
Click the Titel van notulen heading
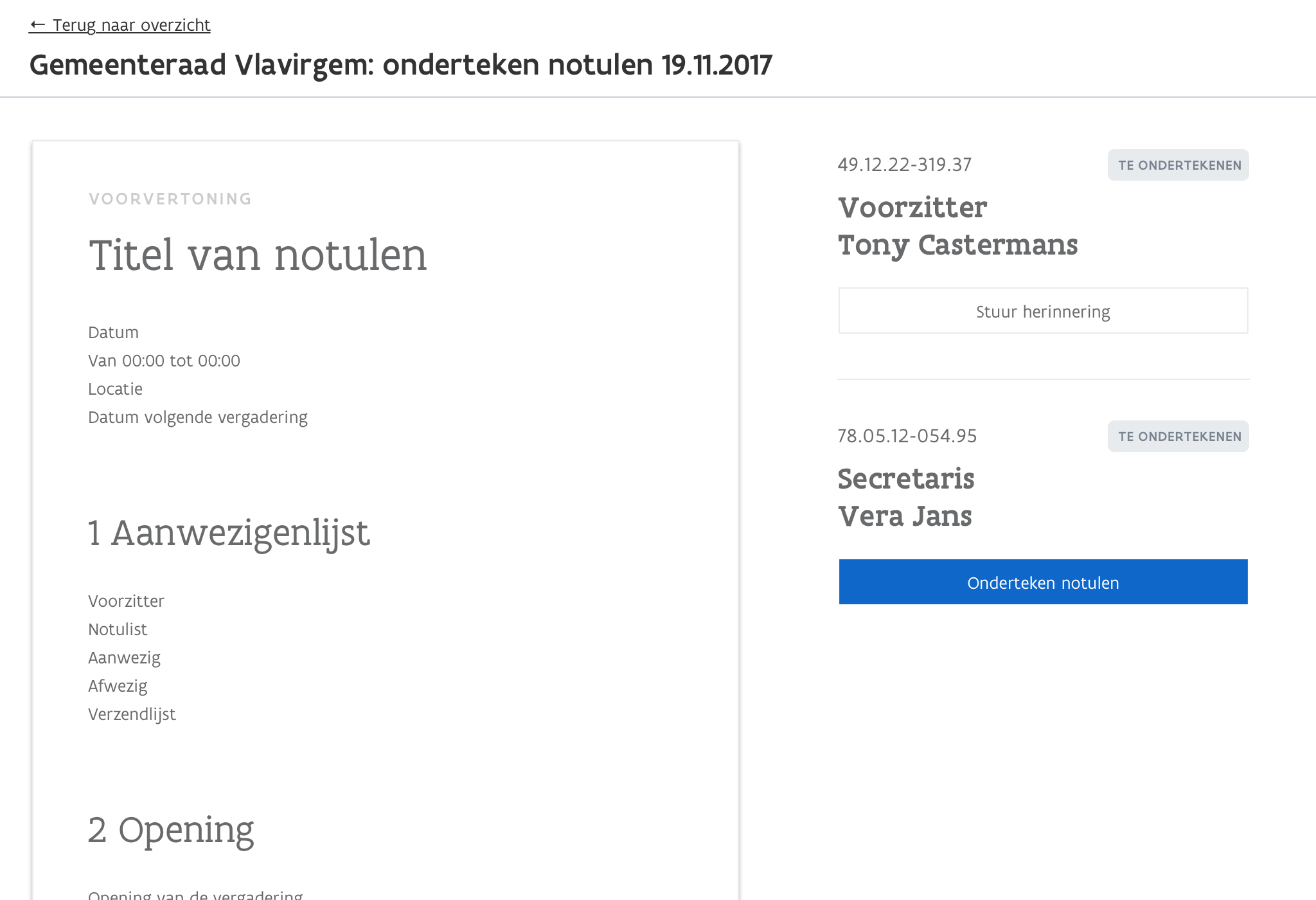pyautogui.click(x=258, y=255)
